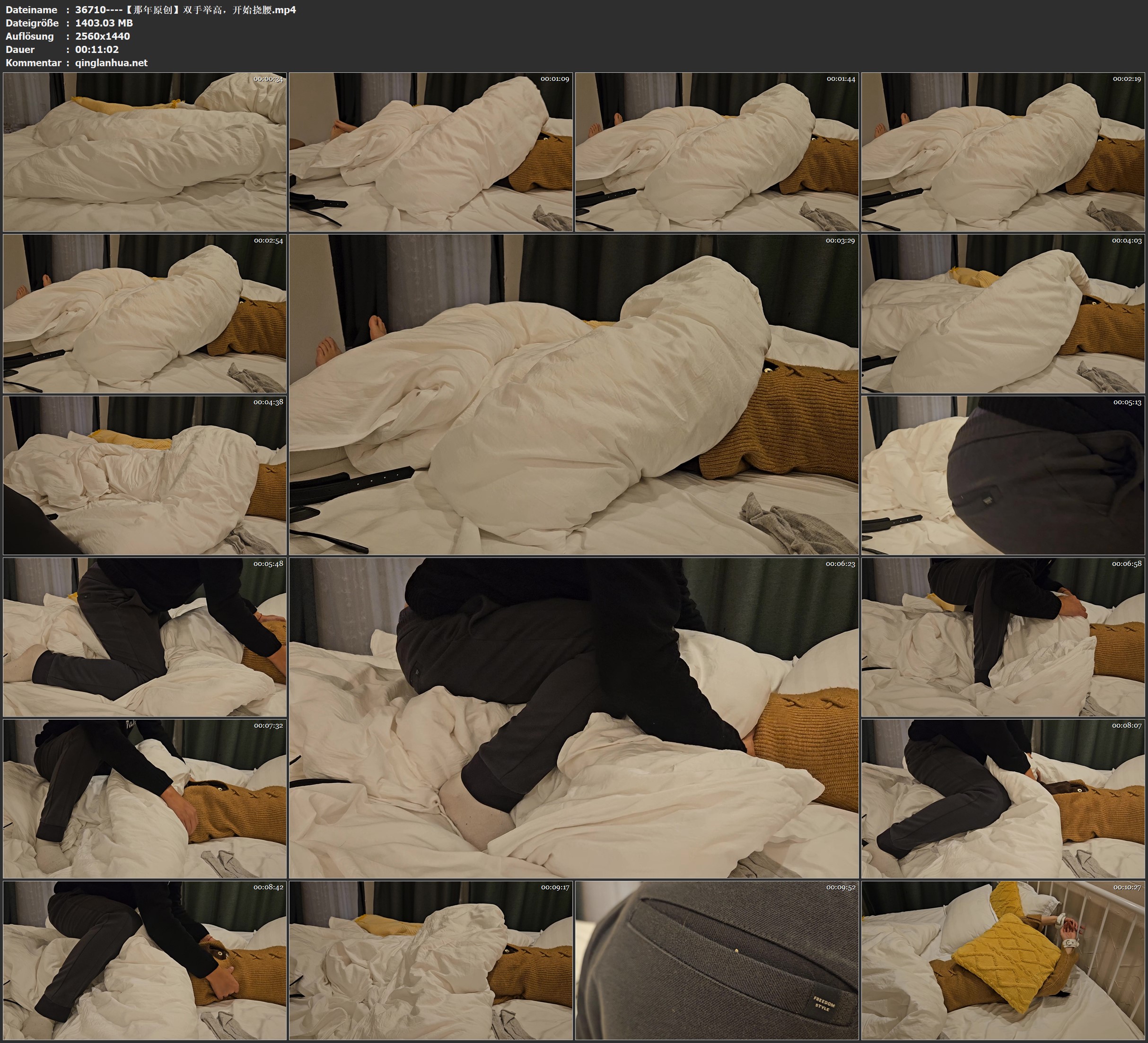Image resolution: width=1148 pixels, height=1043 pixels.
Task: Click the qinglanhua.net comment text
Action: coord(111,62)
